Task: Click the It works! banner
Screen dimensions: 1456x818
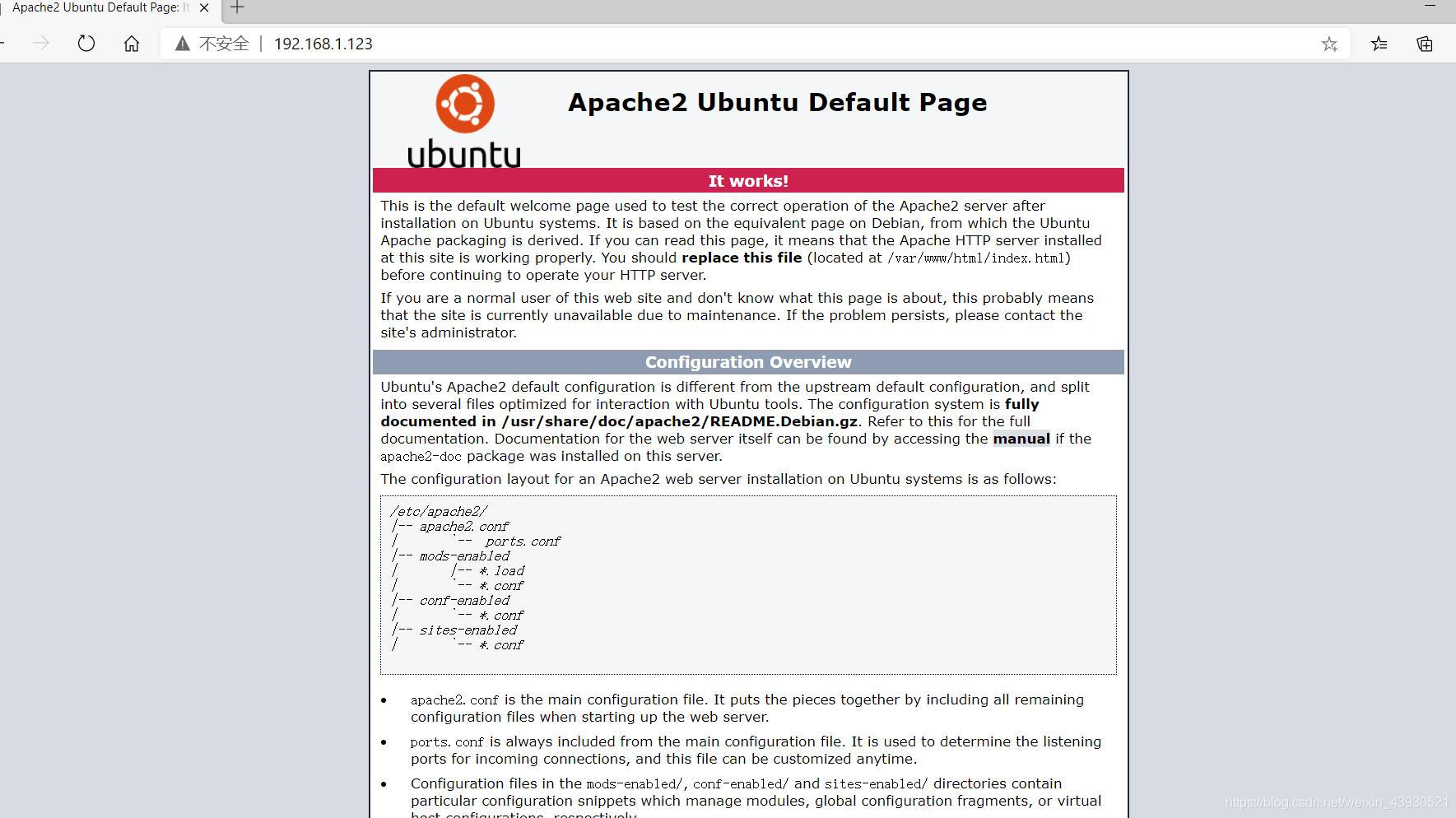Action: tap(748, 180)
